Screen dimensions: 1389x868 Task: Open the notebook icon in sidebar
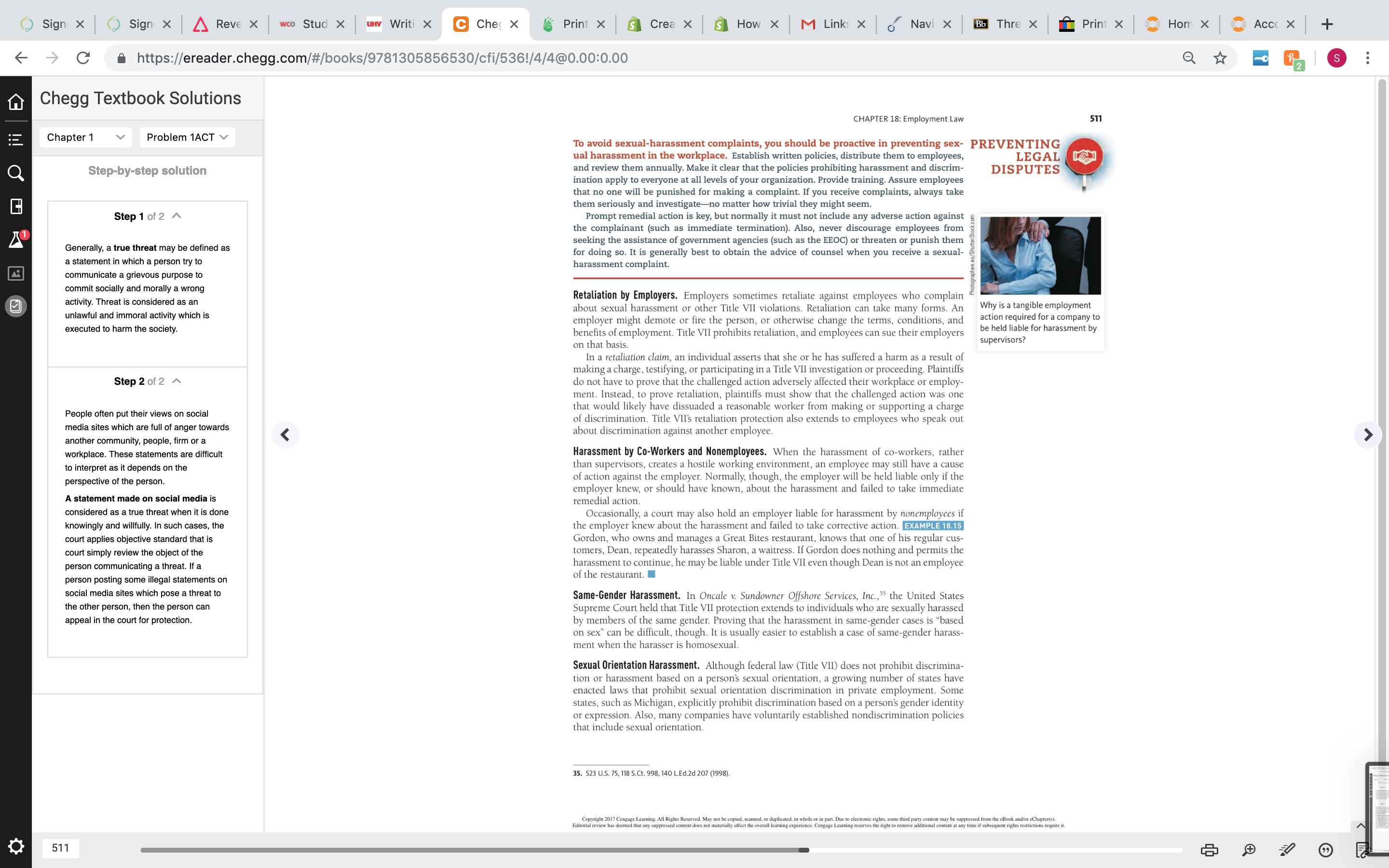pos(15,207)
